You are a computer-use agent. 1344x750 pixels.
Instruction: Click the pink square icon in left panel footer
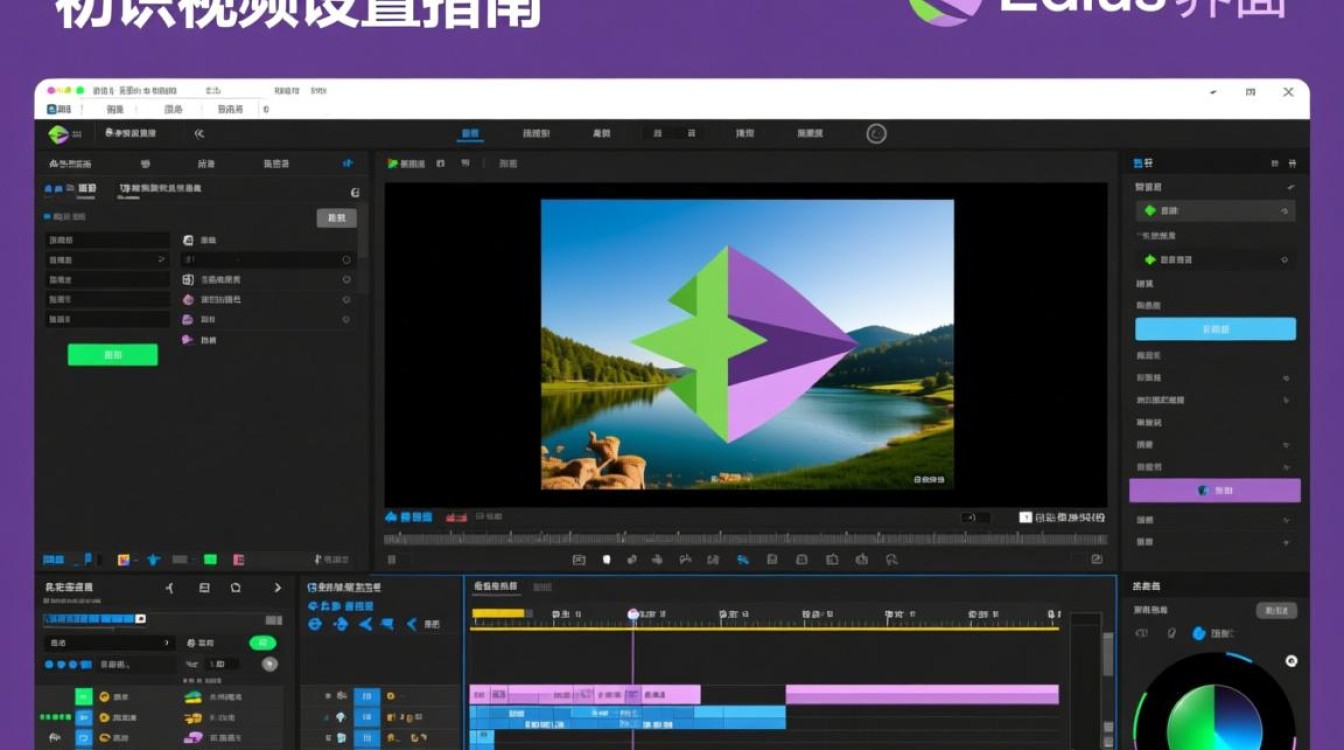pos(238,560)
